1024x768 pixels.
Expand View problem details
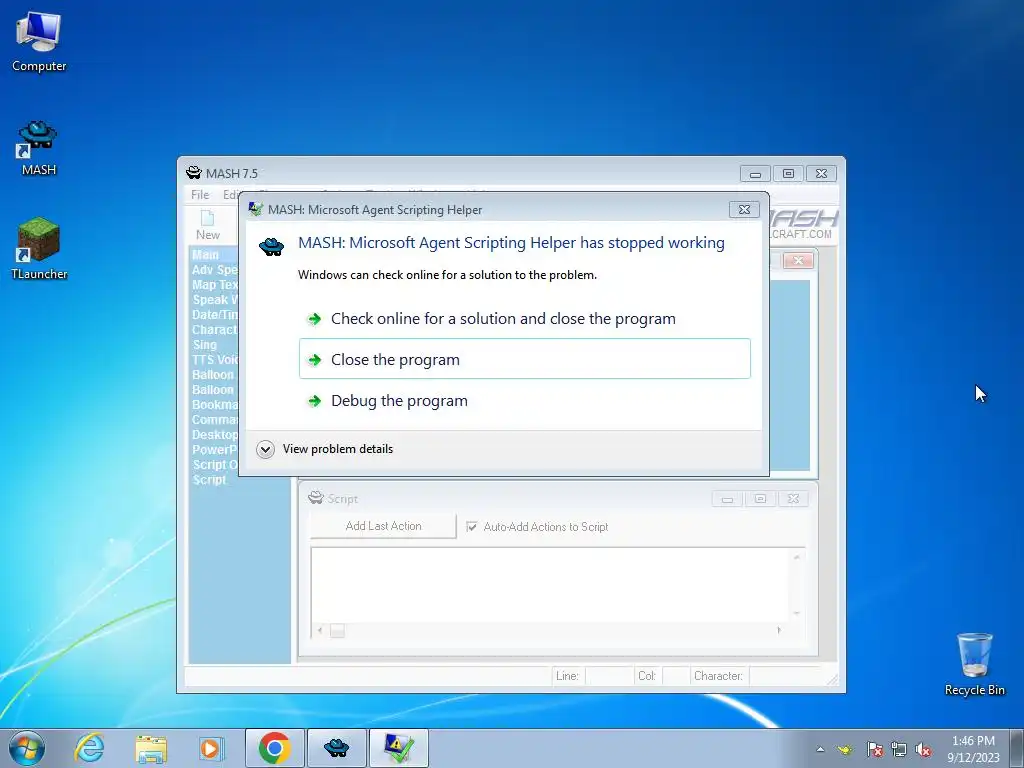tap(325, 449)
